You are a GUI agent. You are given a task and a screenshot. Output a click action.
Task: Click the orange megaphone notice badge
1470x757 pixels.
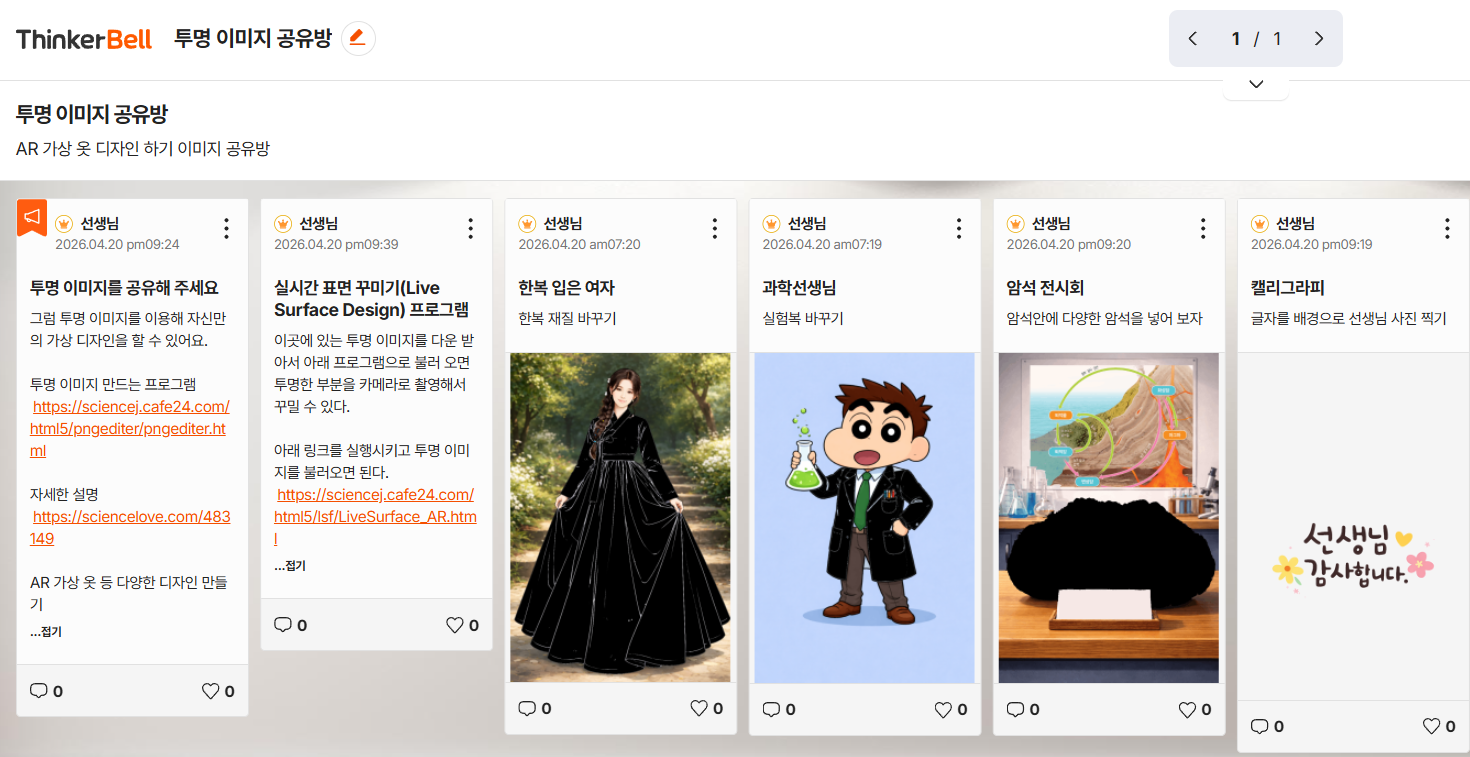pos(32,217)
